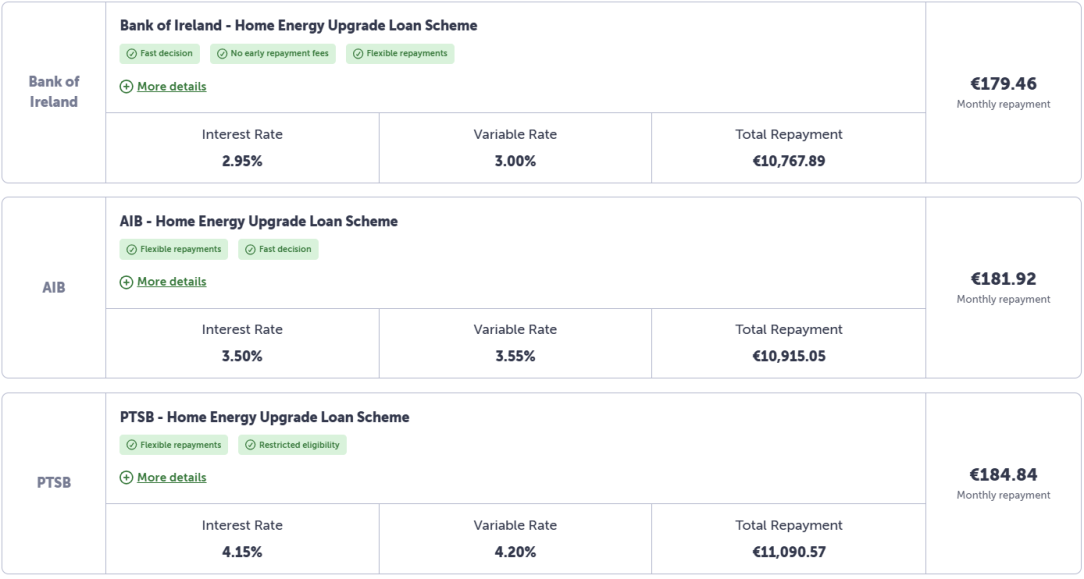This screenshot has height=579, width=1084.
Task: Open Bank of Ireland Home Energy Upgrade Loan title
Action: tap(298, 26)
